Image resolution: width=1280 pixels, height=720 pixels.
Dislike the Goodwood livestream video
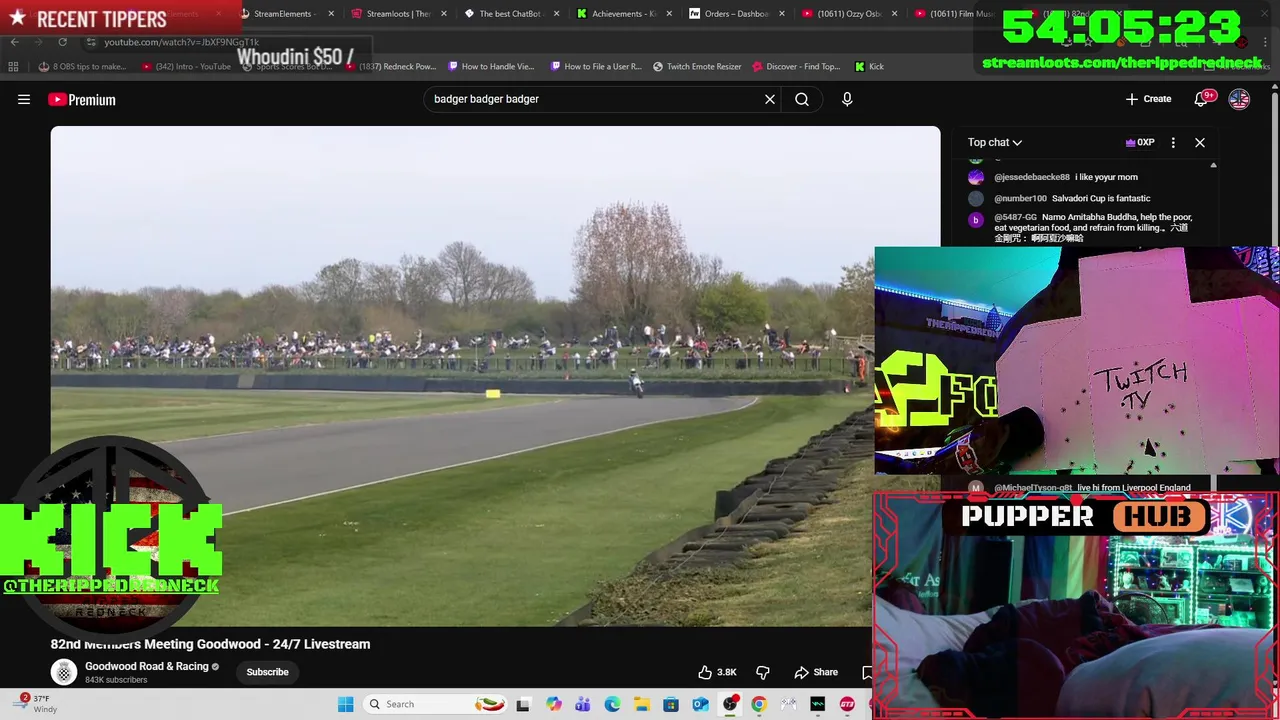762,672
